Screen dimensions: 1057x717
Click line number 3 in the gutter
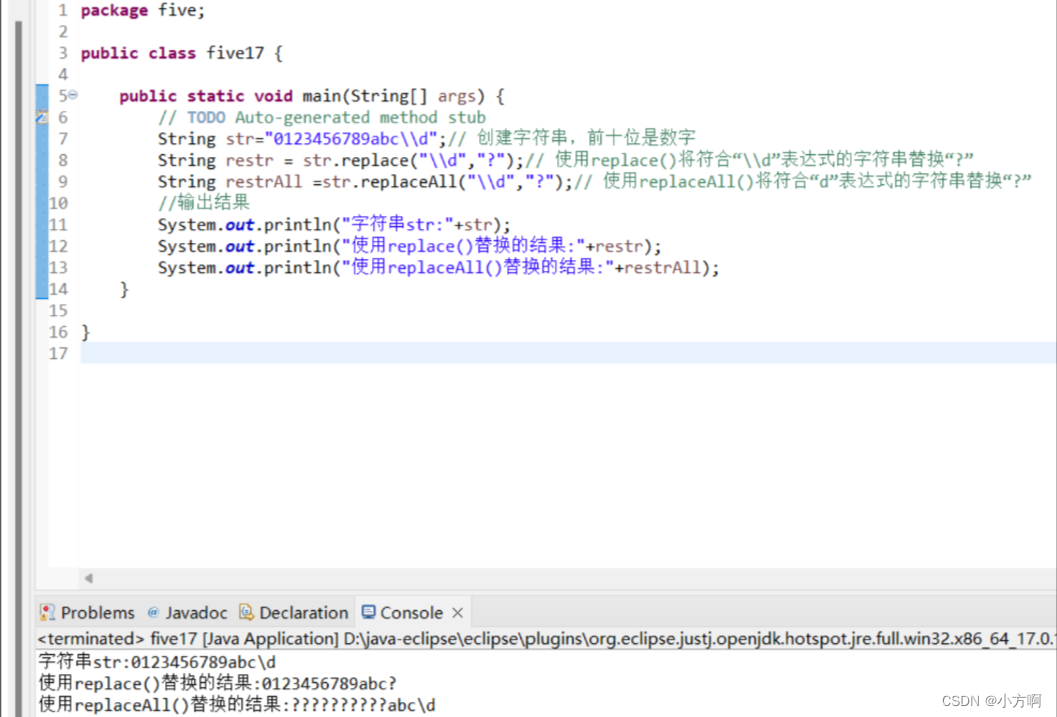[x=63, y=53]
